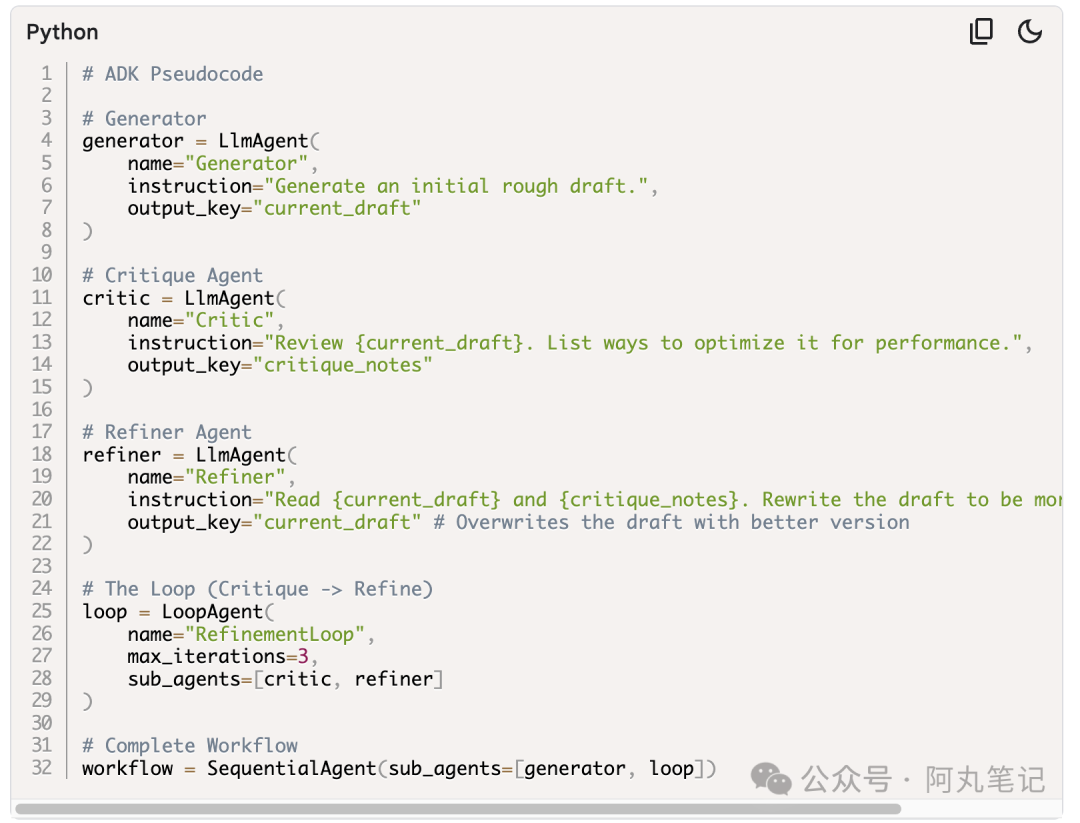The image size is (1080, 823).
Task: Toggle dark mode with the moon icon
Action: [x=1030, y=32]
